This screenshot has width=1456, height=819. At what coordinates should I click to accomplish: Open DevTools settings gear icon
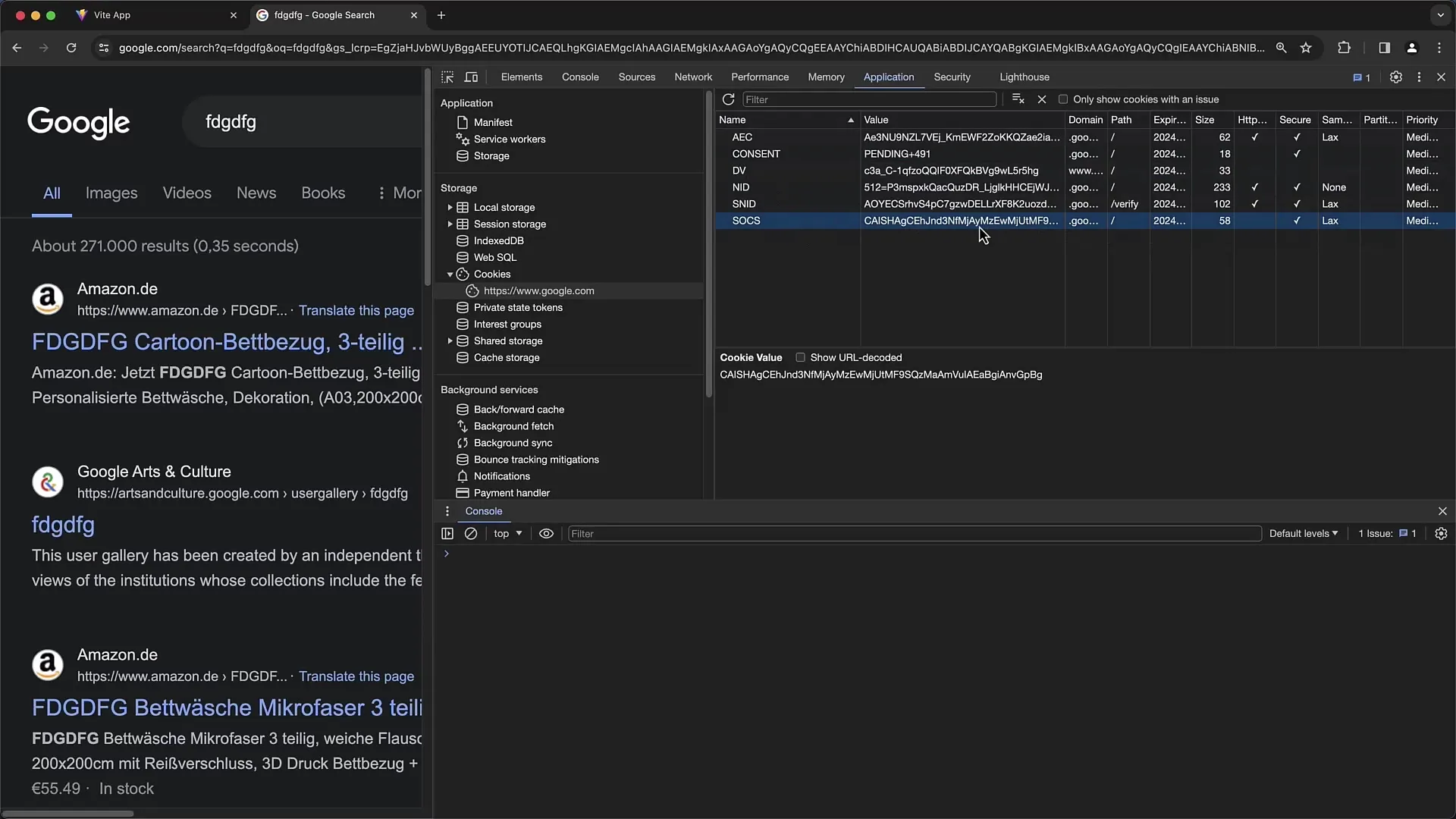pos(1395,77)
